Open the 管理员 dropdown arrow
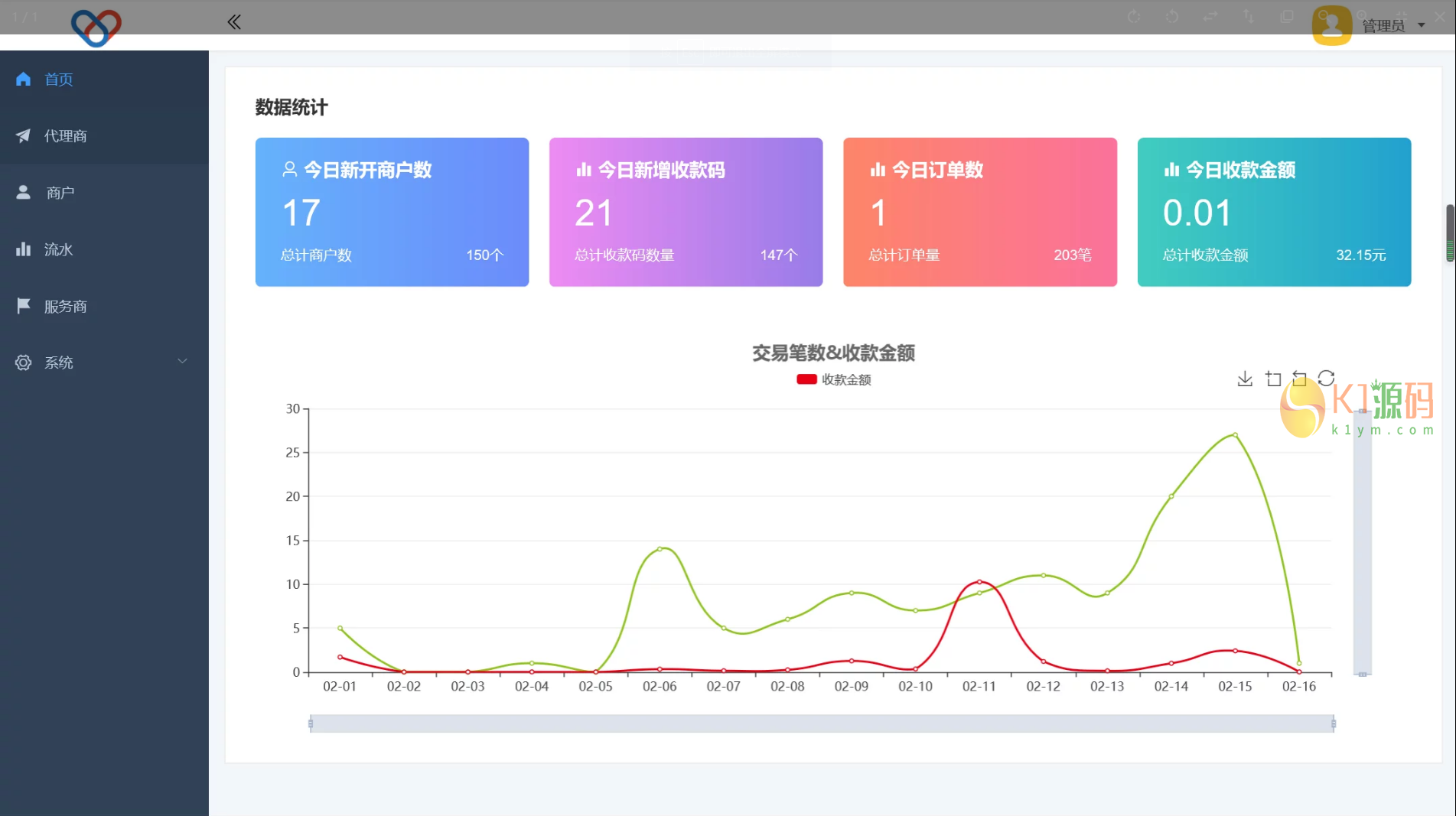The image size is (1456, 816). tap(1422, 25)
